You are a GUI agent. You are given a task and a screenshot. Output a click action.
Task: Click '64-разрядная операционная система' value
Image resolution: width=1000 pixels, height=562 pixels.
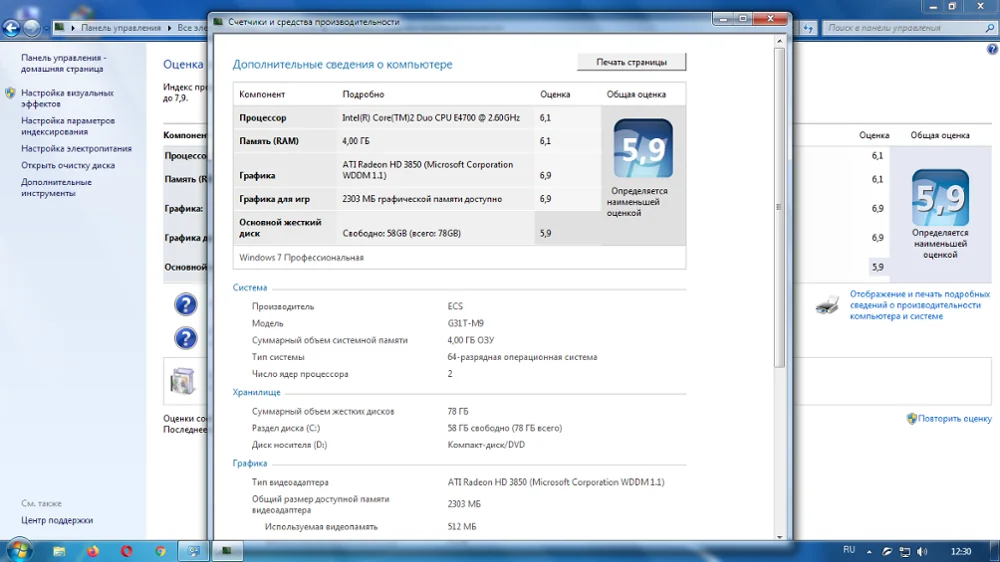point(522,357)
